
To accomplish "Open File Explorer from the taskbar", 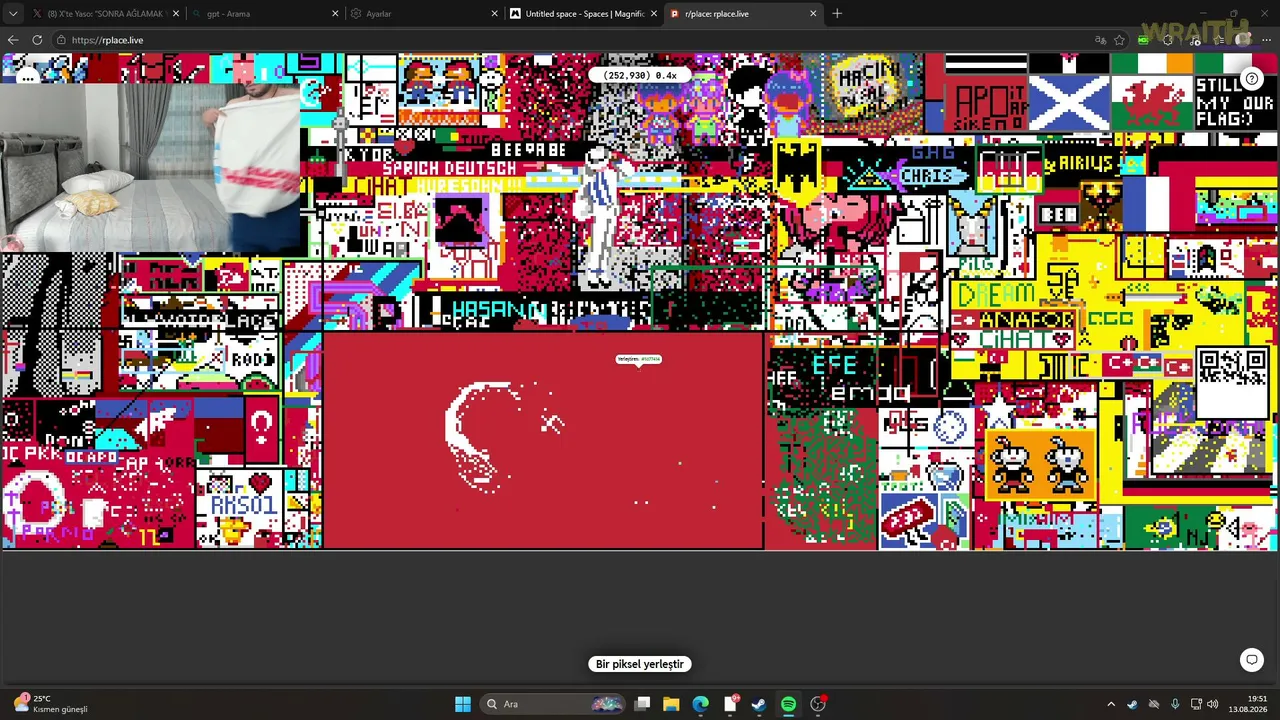I will coord(671,704).
